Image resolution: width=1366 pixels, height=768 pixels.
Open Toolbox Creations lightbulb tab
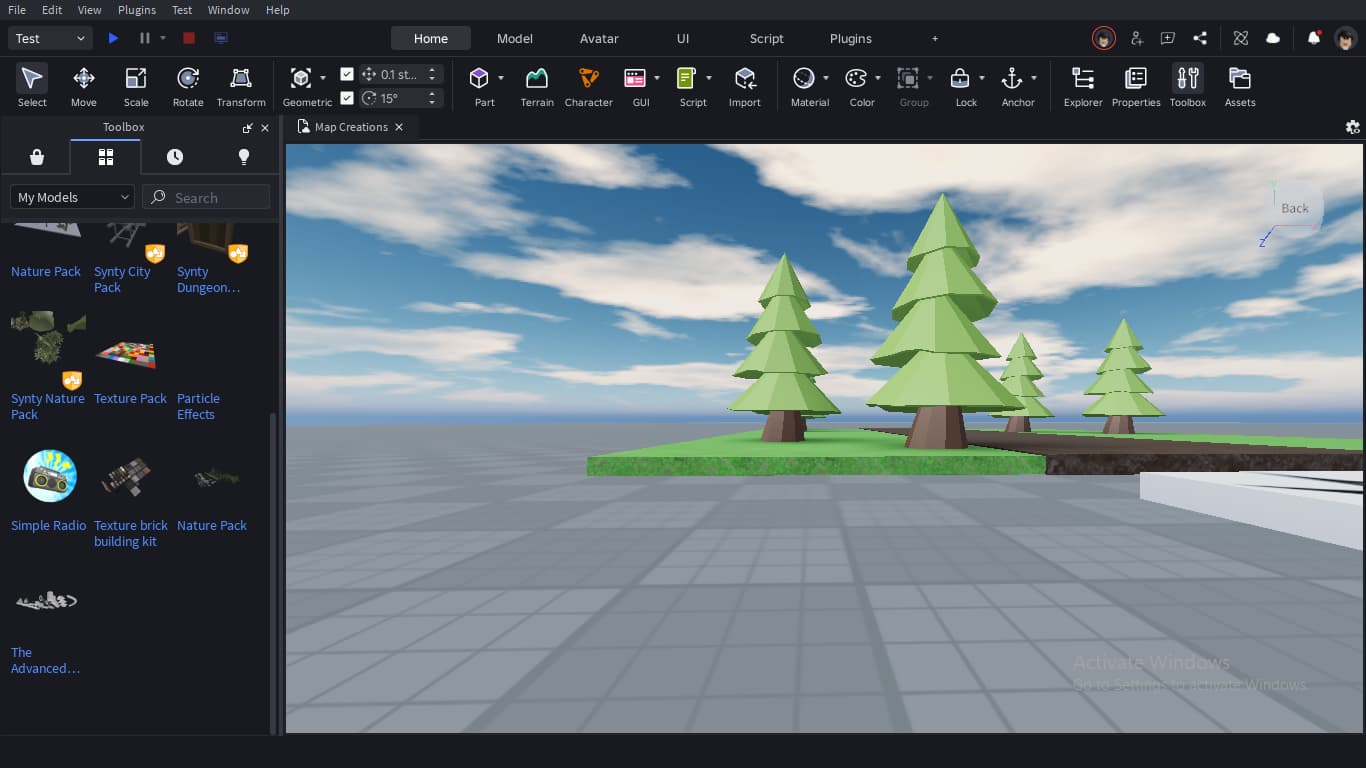click(x=243, y=157)
